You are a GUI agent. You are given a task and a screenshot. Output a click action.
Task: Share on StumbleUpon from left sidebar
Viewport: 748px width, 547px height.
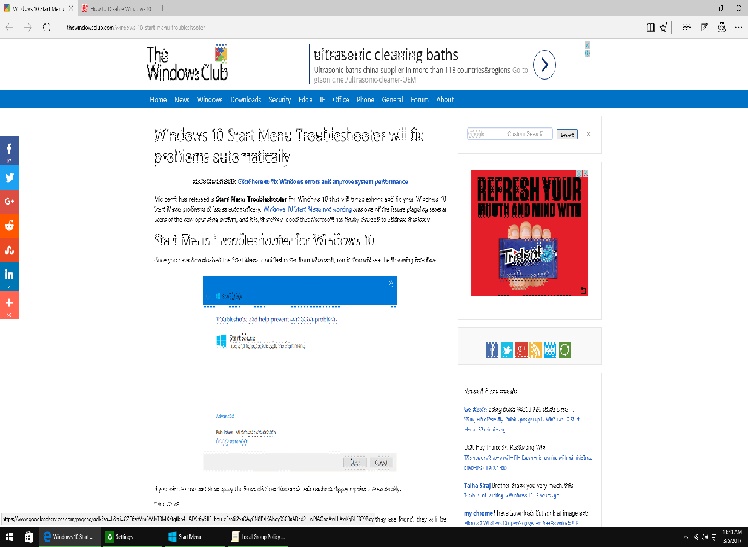click(9, 249)
